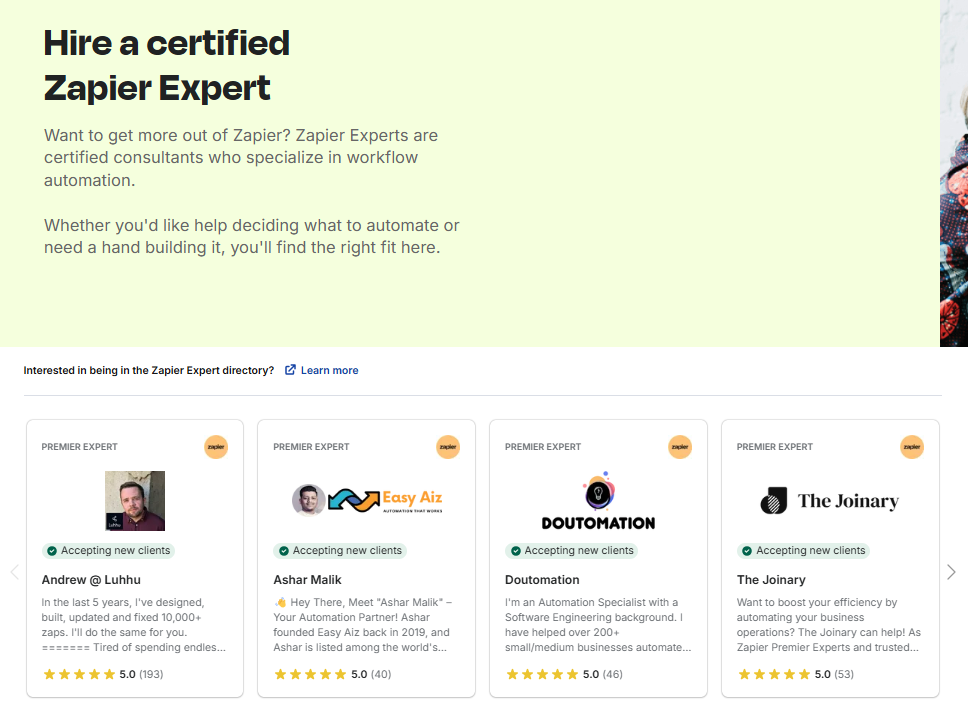Show next experts with right carousel arrow
Viewport: 968px width, 708px height.
click(951, 572)
